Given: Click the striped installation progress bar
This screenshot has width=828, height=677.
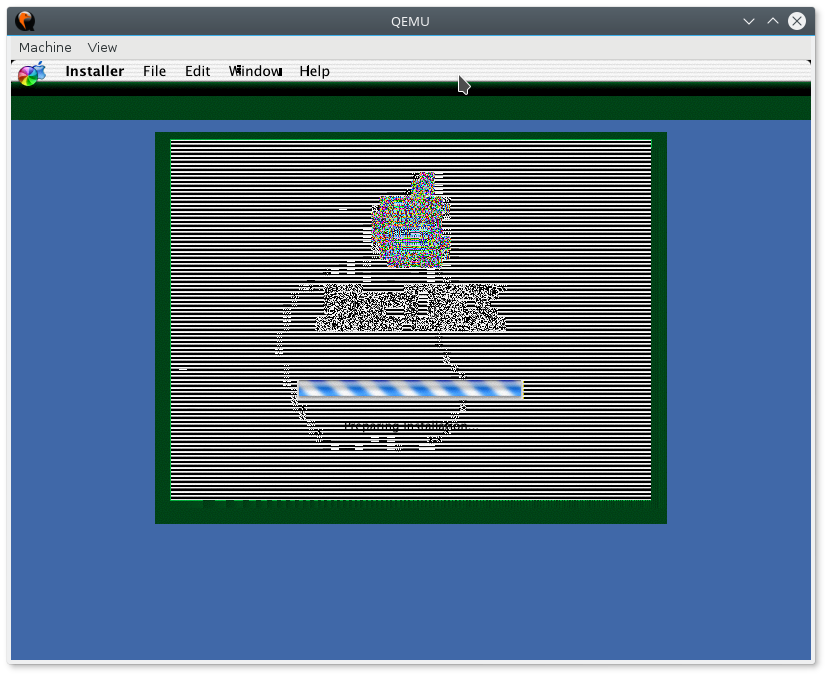Looking at the screenshot, I should [410, 390].
